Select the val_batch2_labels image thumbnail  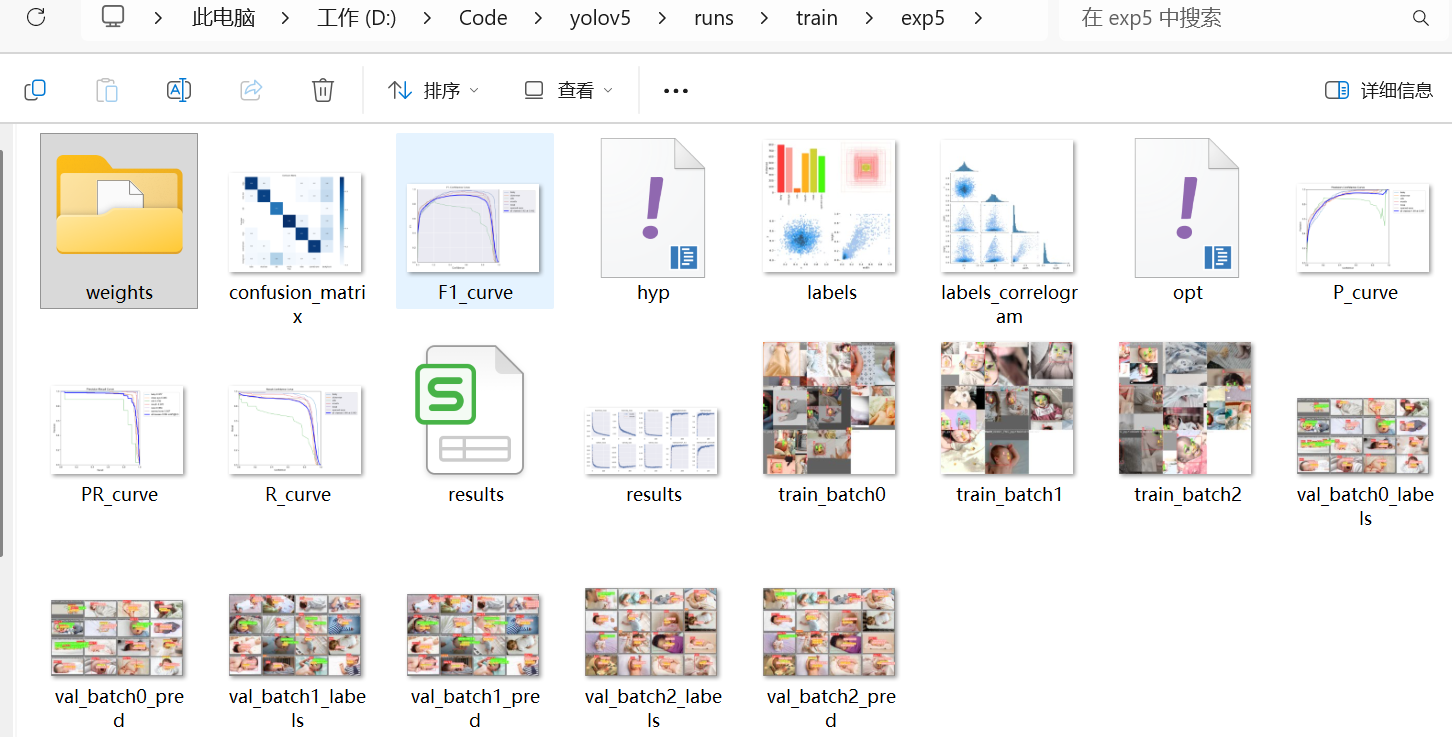(652, 632)
